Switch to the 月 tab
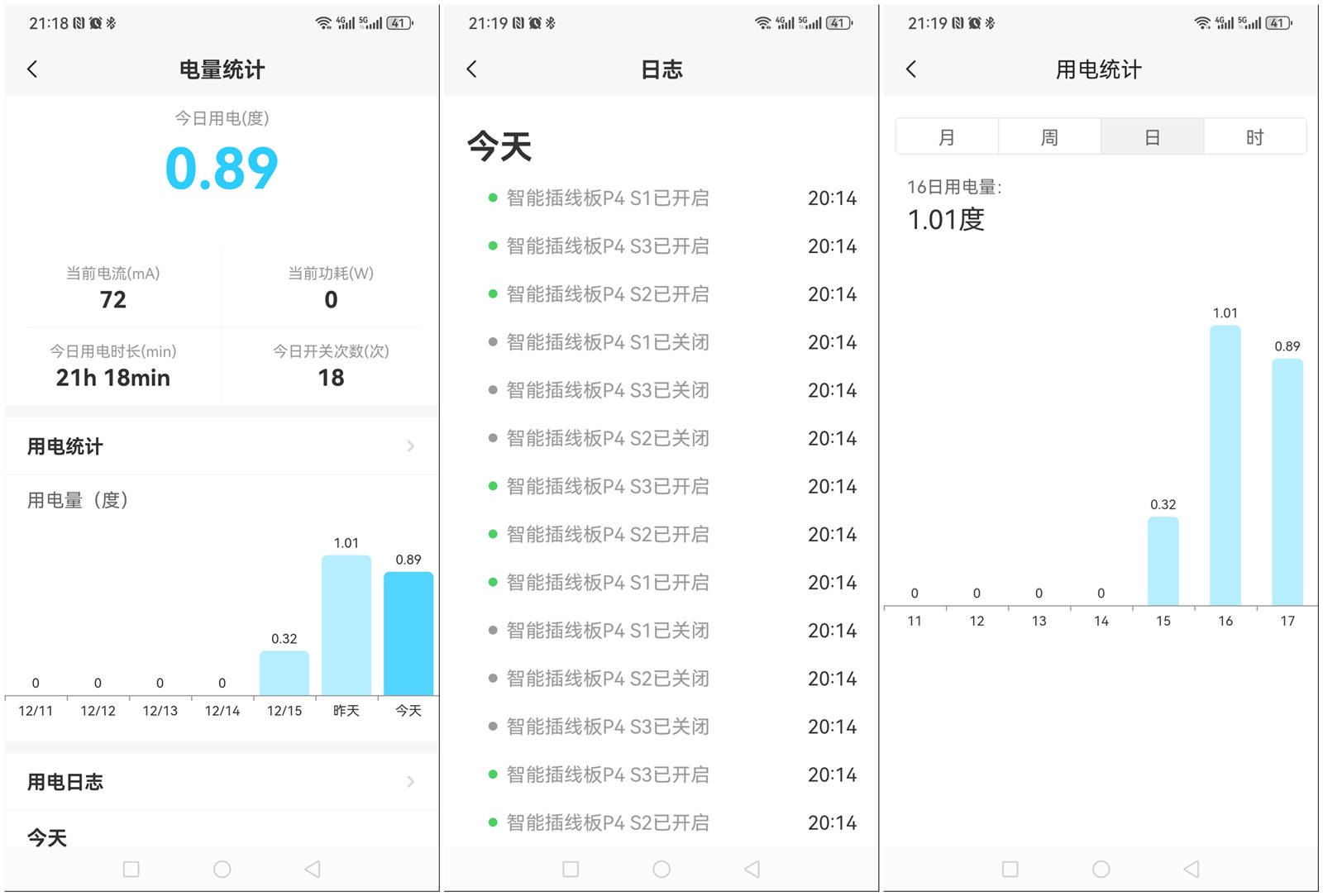Viewport: 1323px width, 896px height. click(946, 136)
